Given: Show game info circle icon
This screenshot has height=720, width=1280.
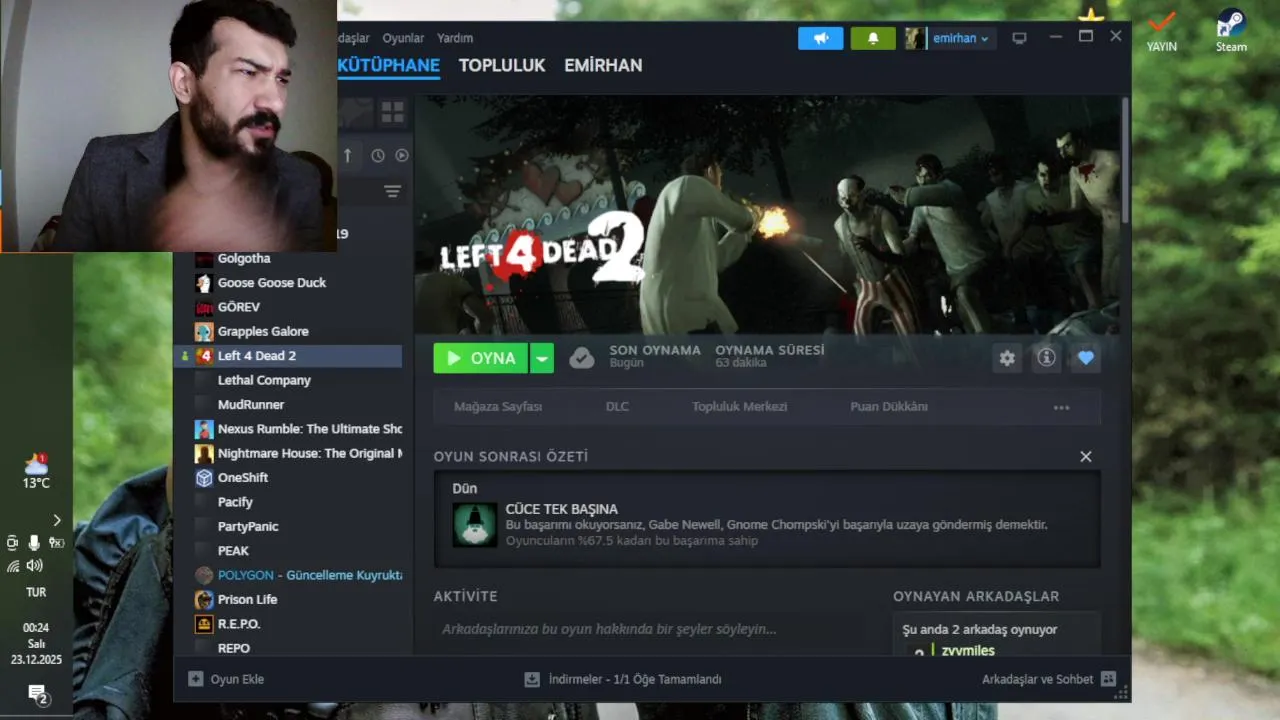Looking at the screenshot, I should [1046, 358].
